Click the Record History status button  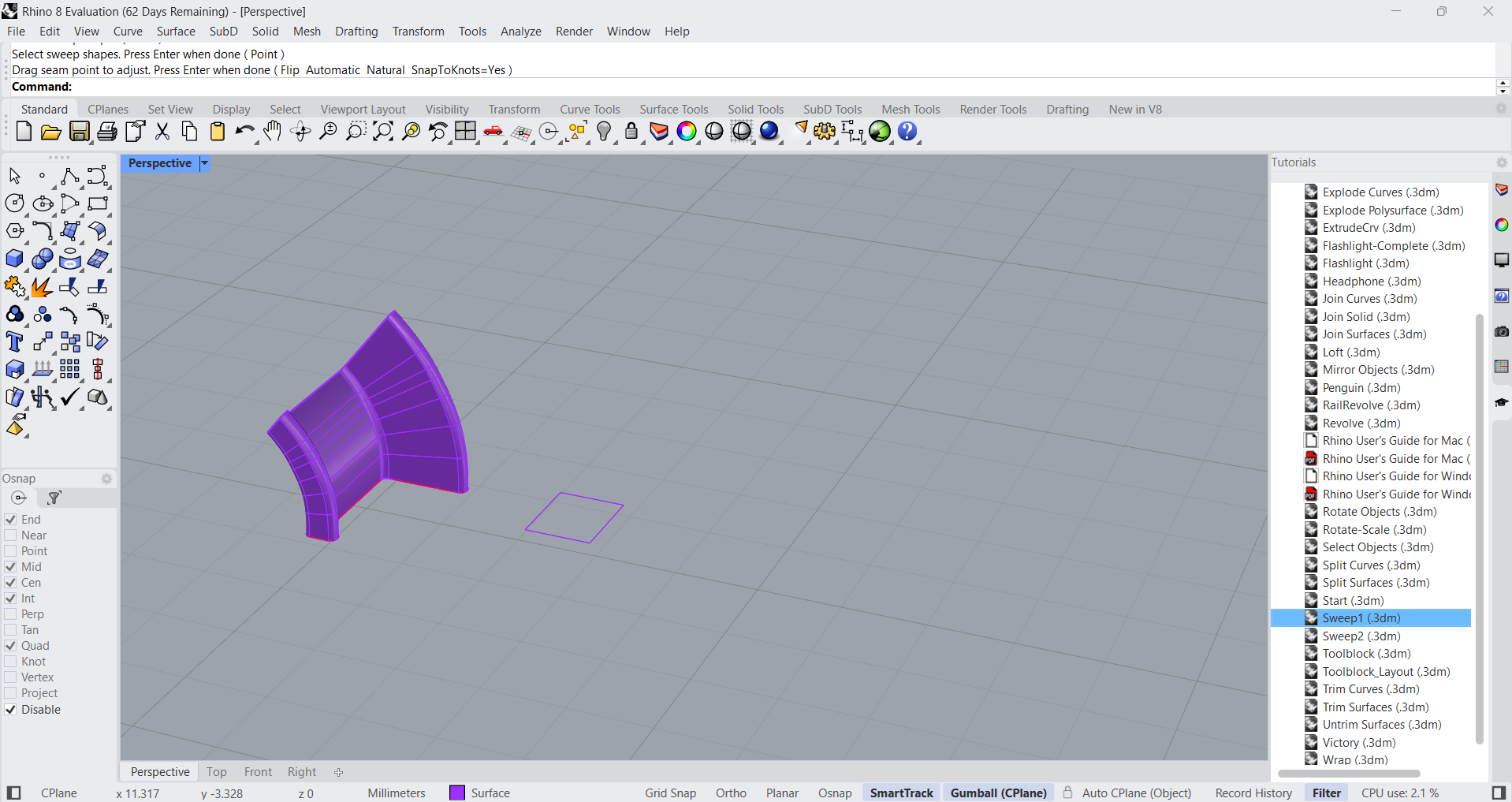[1253, 793]
